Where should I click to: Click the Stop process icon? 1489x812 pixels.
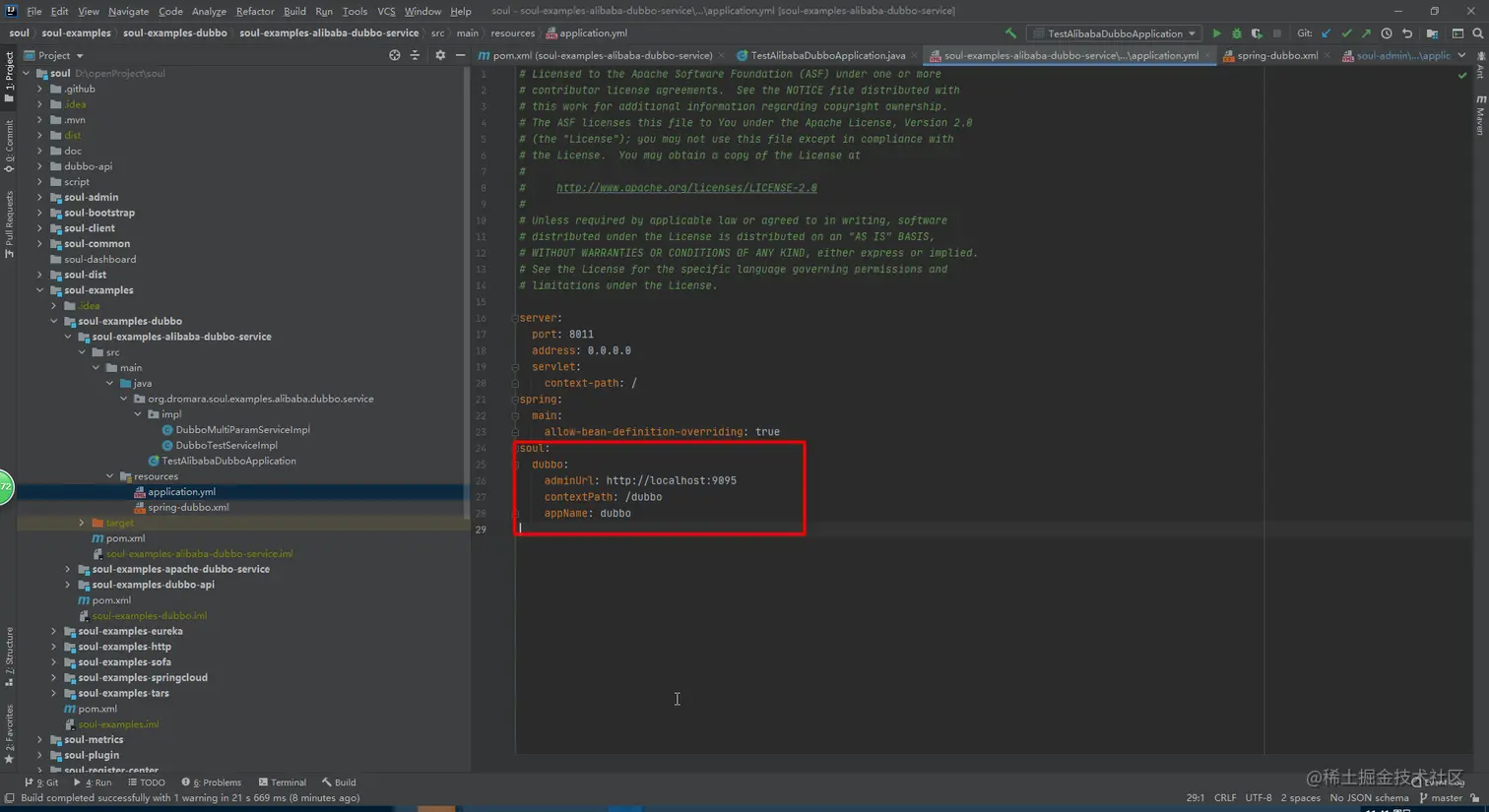click(1277, 33)
